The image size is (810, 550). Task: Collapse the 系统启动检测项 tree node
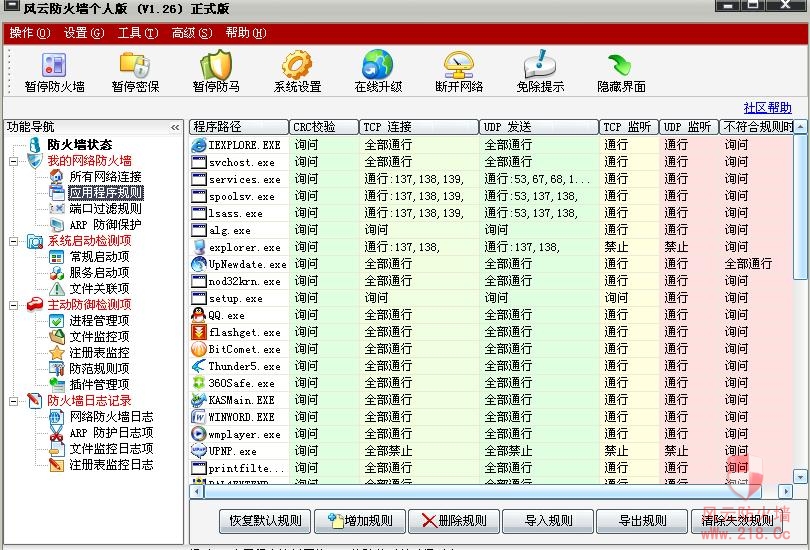13,241
